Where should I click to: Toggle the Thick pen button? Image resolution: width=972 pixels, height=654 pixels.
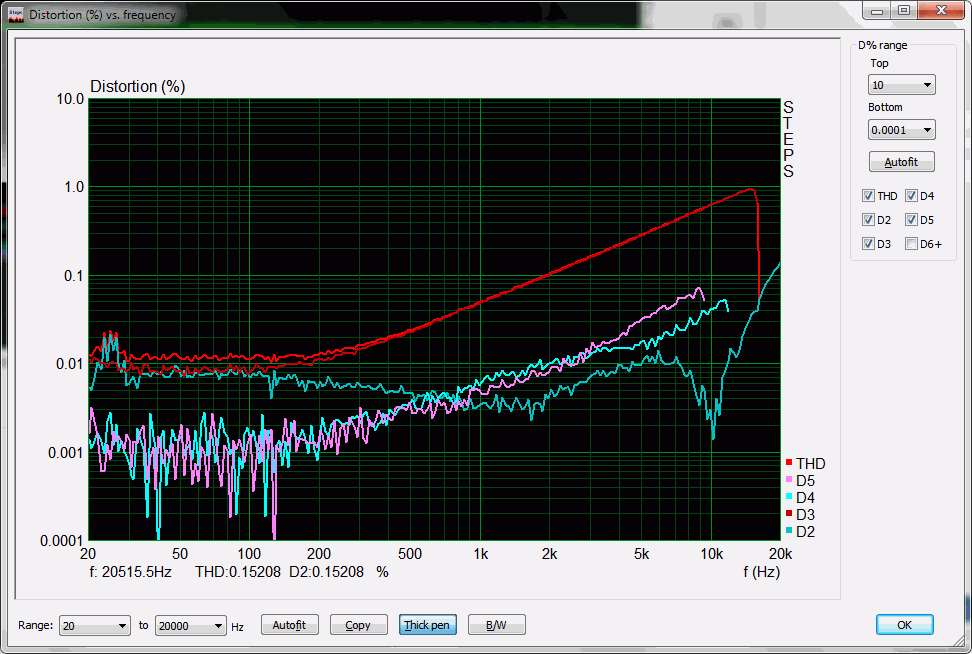click(427, 626)
